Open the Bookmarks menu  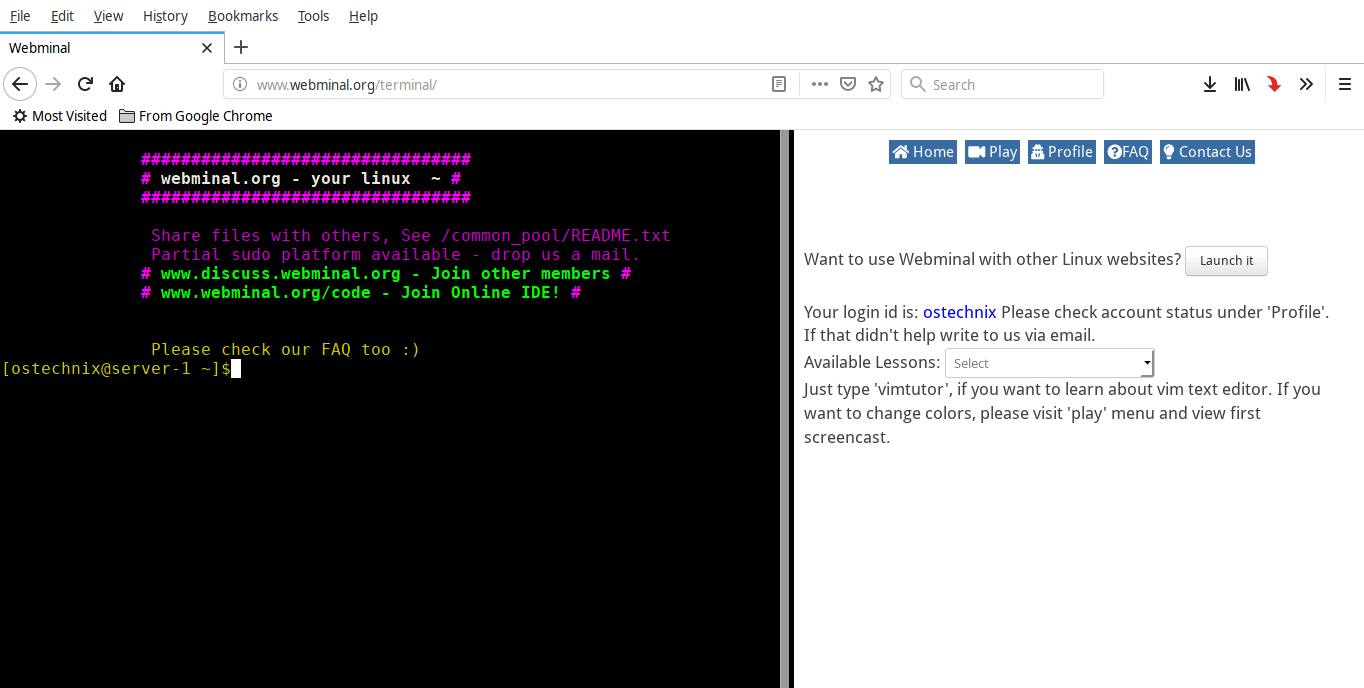[x=243, y=16]
